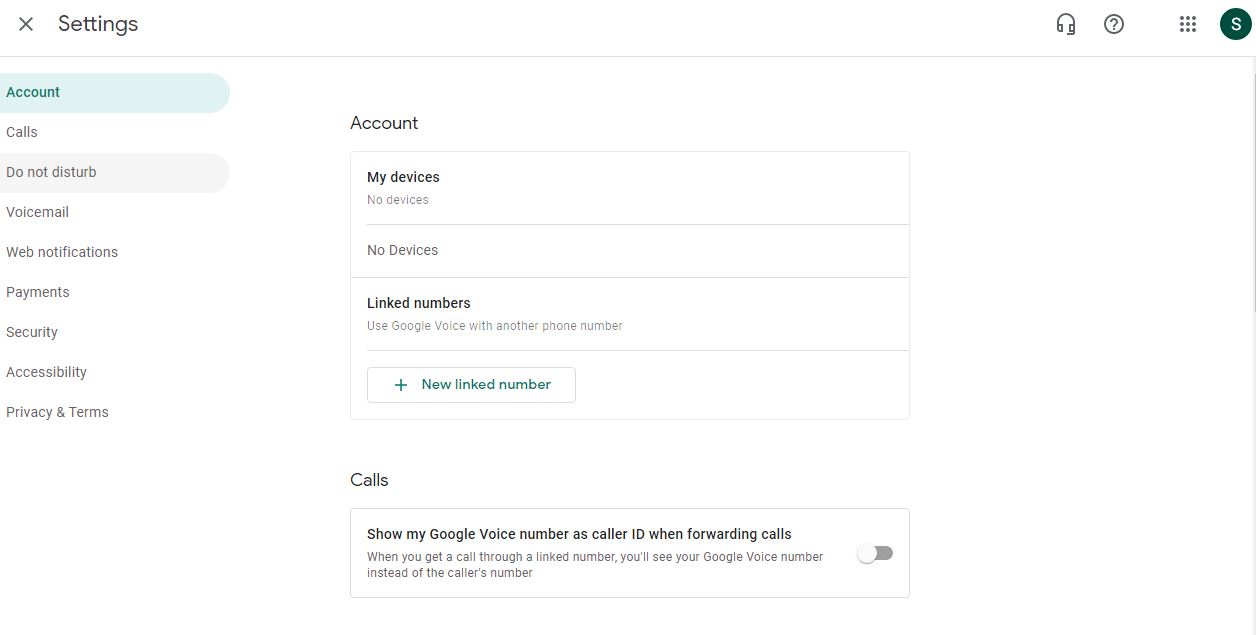Image resolution: width=1256 pixels, height=635 pixels.
Task: Click the New linked number button
Action: [x=471, y=385]
